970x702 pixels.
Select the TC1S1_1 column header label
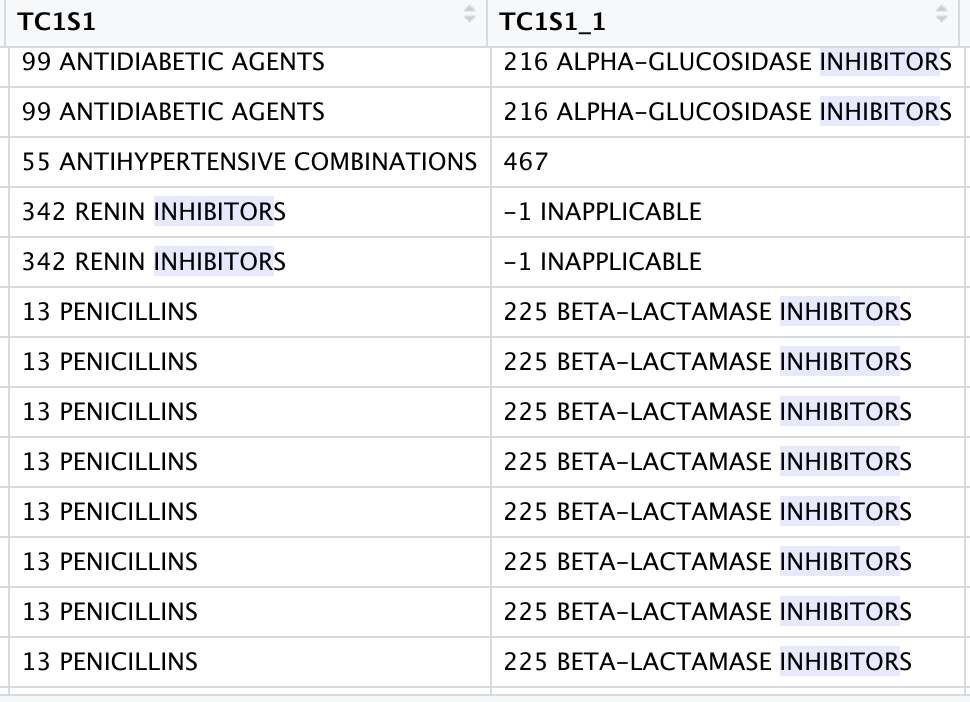pos(552,20)
